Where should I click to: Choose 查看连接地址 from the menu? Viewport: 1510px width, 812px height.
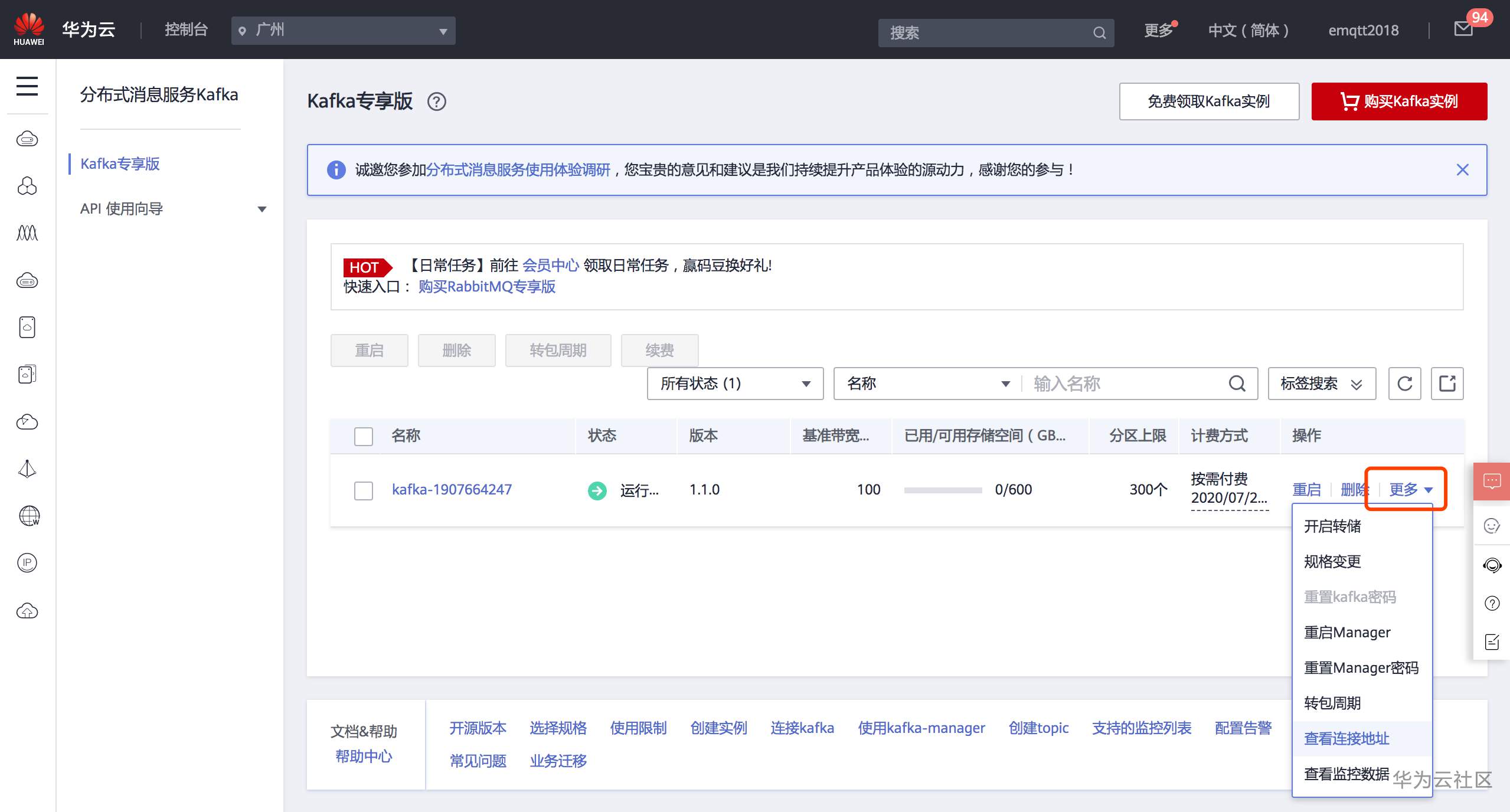click(x=1346, y=738)
